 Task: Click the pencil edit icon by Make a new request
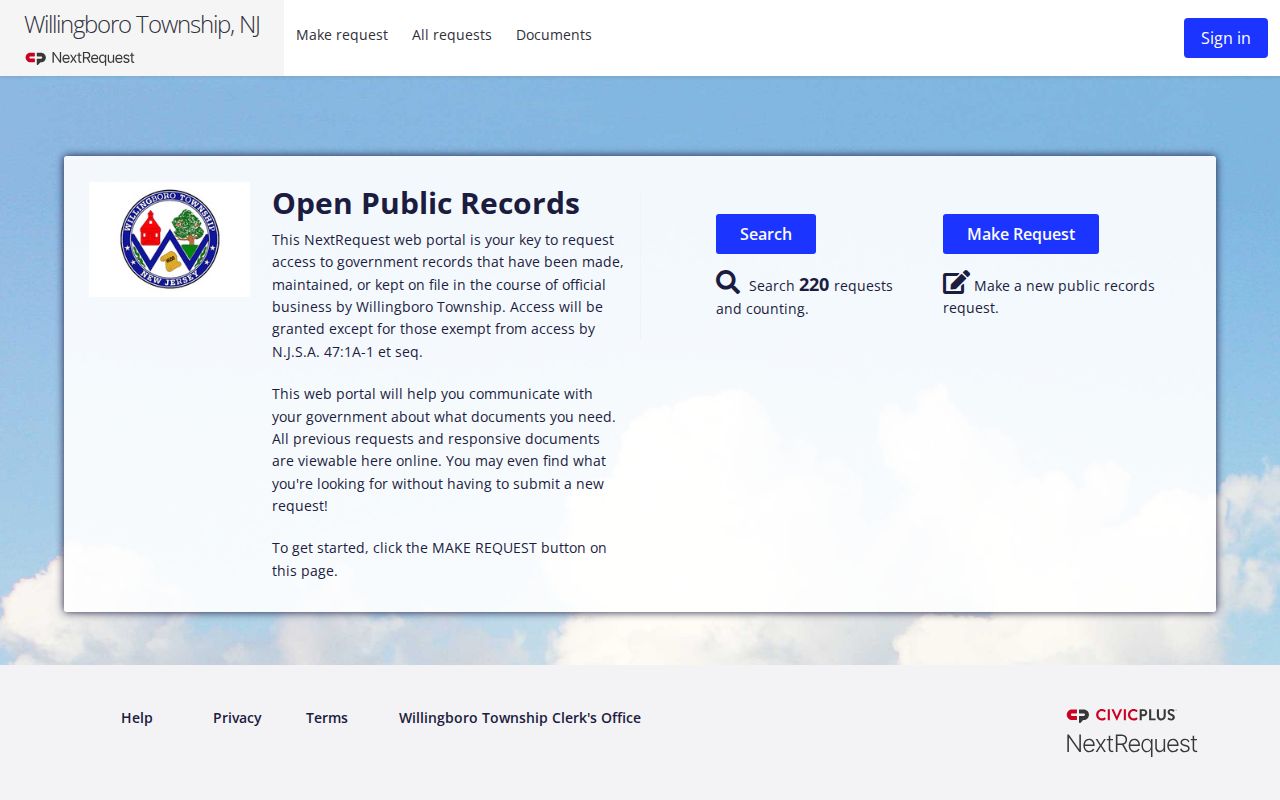(956, 282)
